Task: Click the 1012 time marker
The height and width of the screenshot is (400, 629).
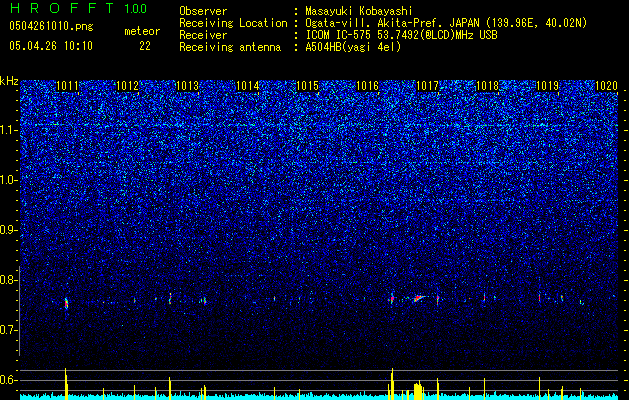Action: [x=127, y=86]
